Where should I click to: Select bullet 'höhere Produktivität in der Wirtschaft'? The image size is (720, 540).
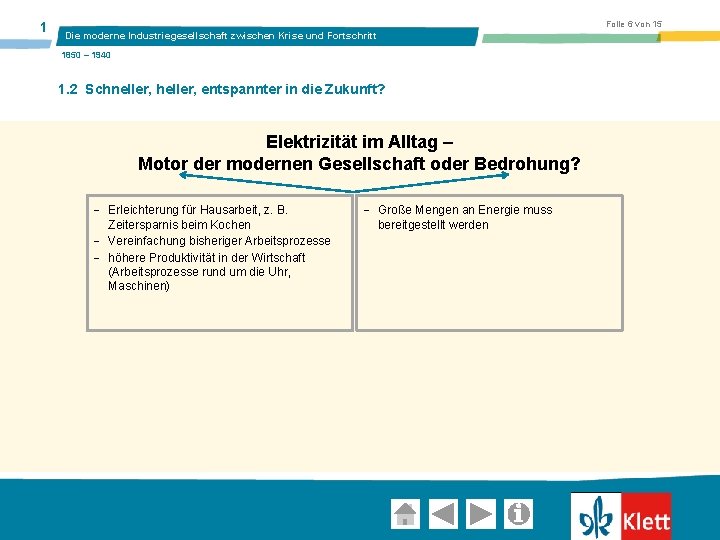[207, 257]
